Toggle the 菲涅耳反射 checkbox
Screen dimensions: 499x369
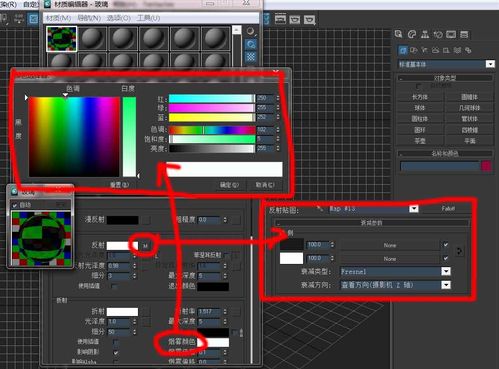coord(227,255)
